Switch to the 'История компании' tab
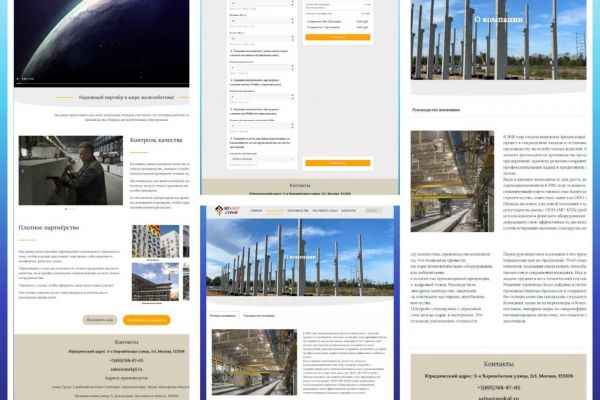The width and height of the screenshot is (600, 400). (x=223, y=316)
